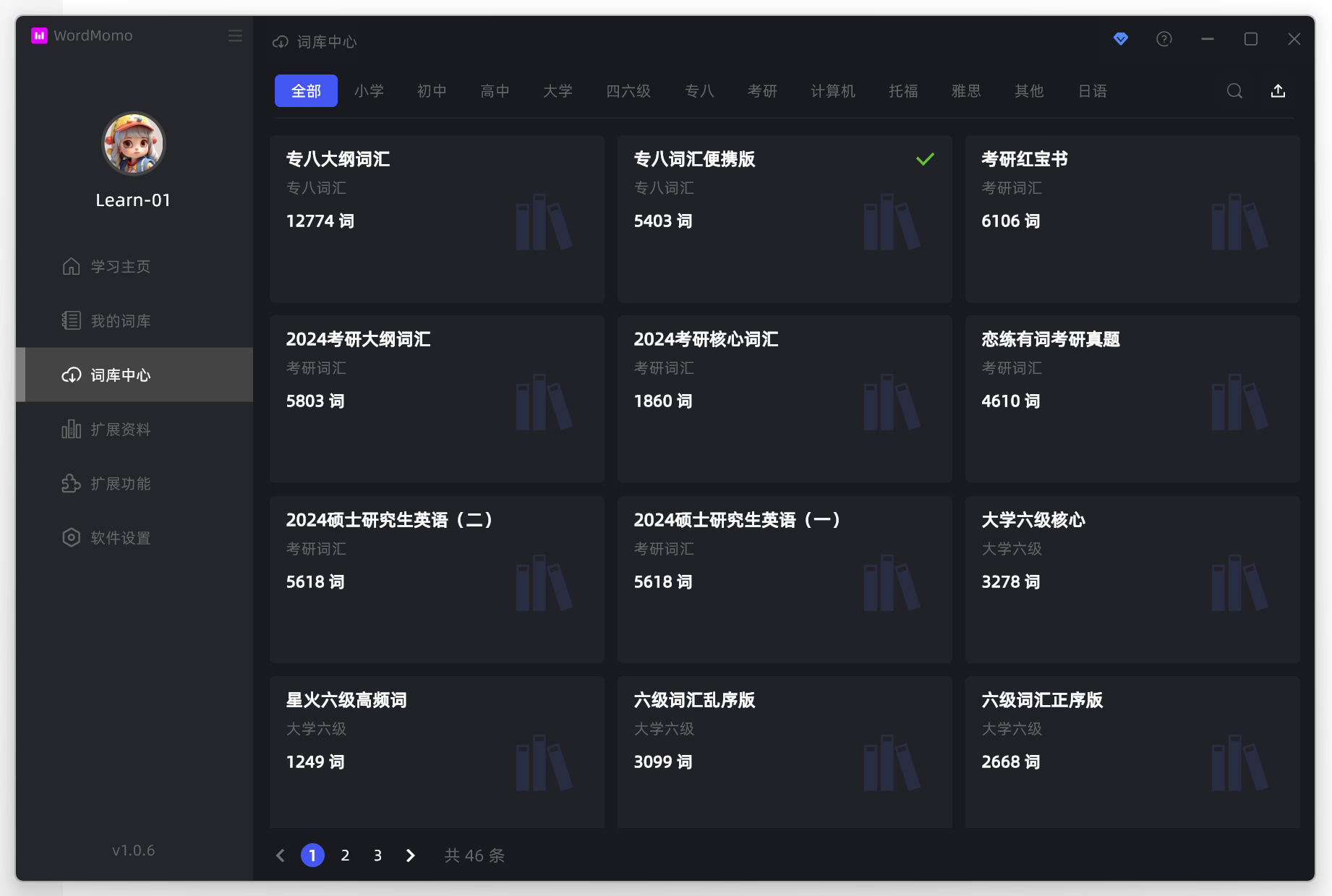Image resolution: width=1332 pixels, height=896 pixels.
Task: Open the 考研红宝书 wordbook card
Action: point(1132,218)
